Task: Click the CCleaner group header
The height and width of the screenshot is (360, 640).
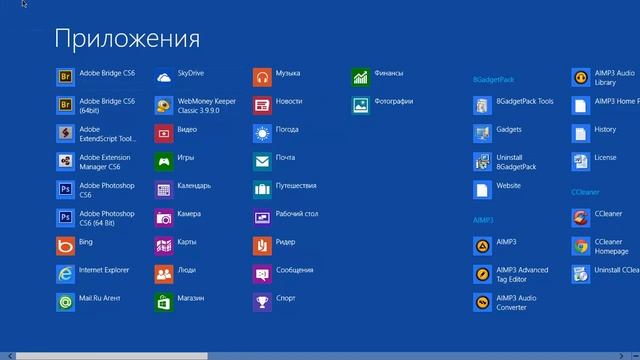Action: [585, 192]
